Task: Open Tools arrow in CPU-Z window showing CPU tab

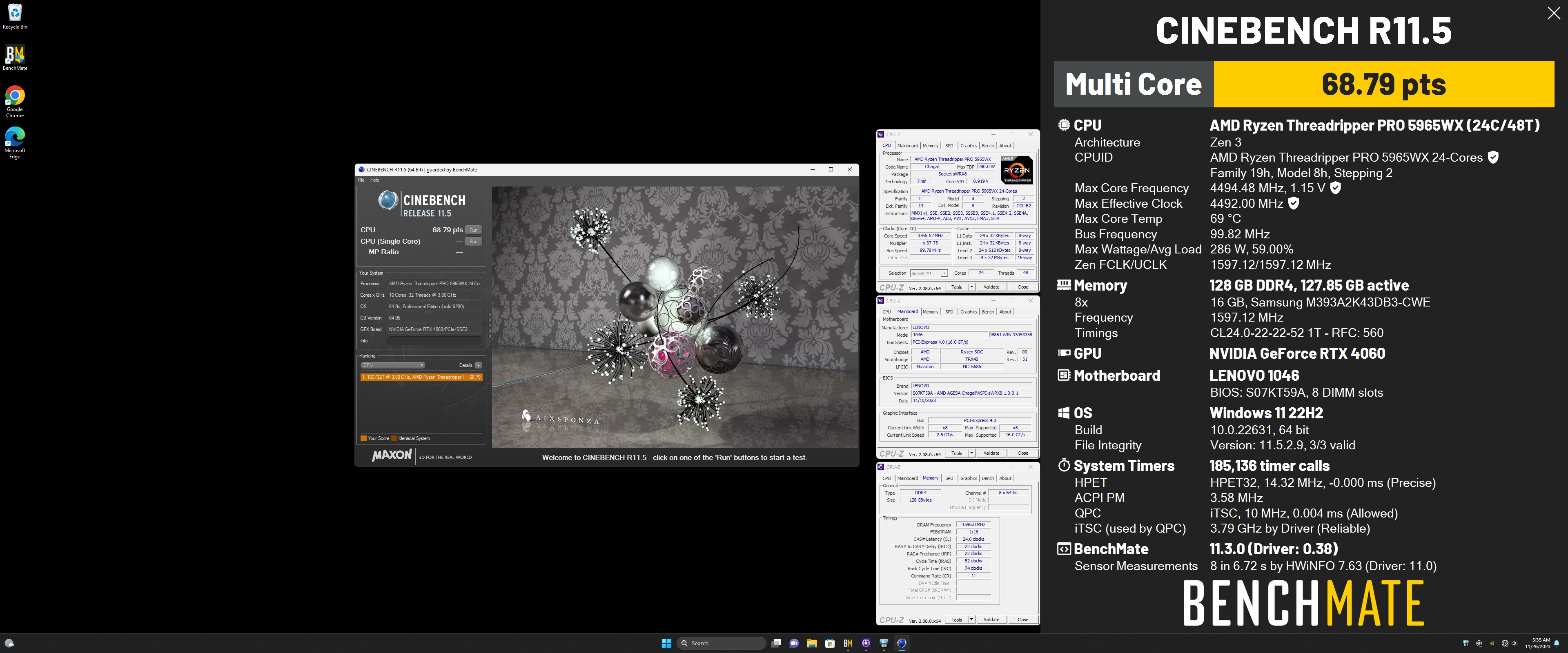Action: point(971,287)
